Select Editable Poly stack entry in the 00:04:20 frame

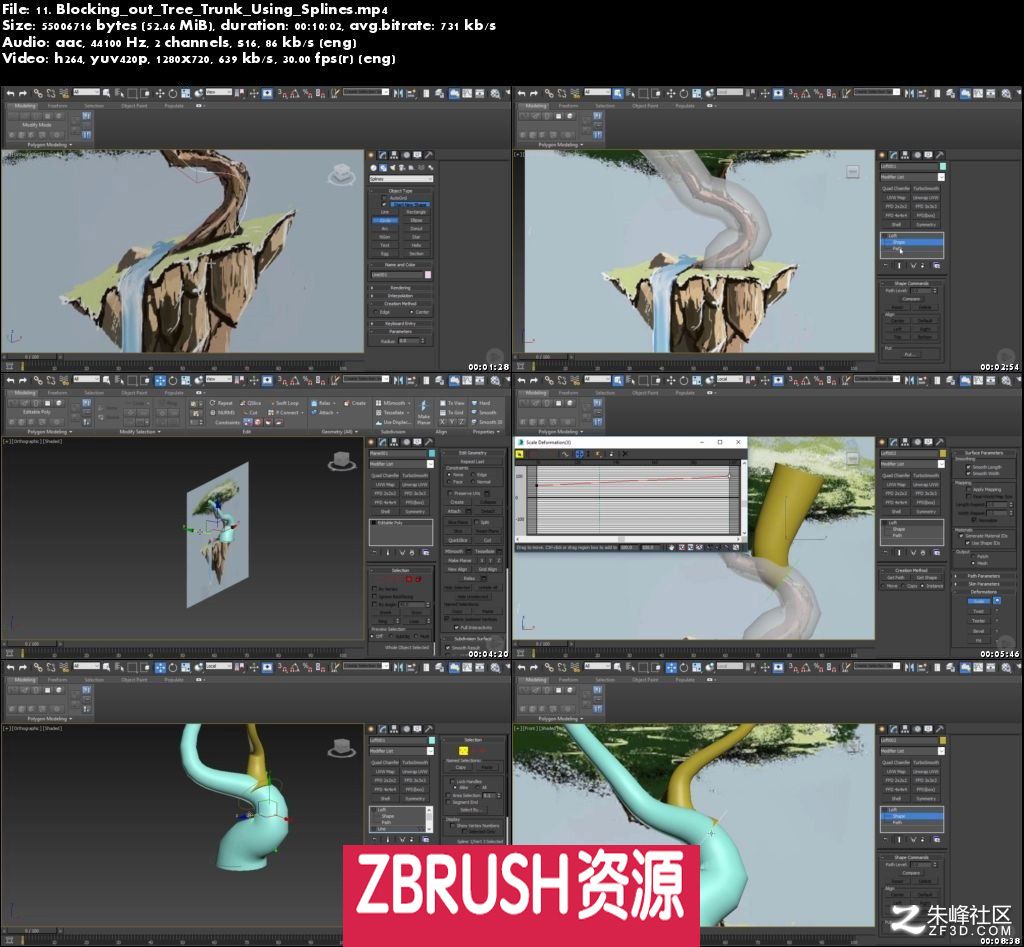(400, 523)
